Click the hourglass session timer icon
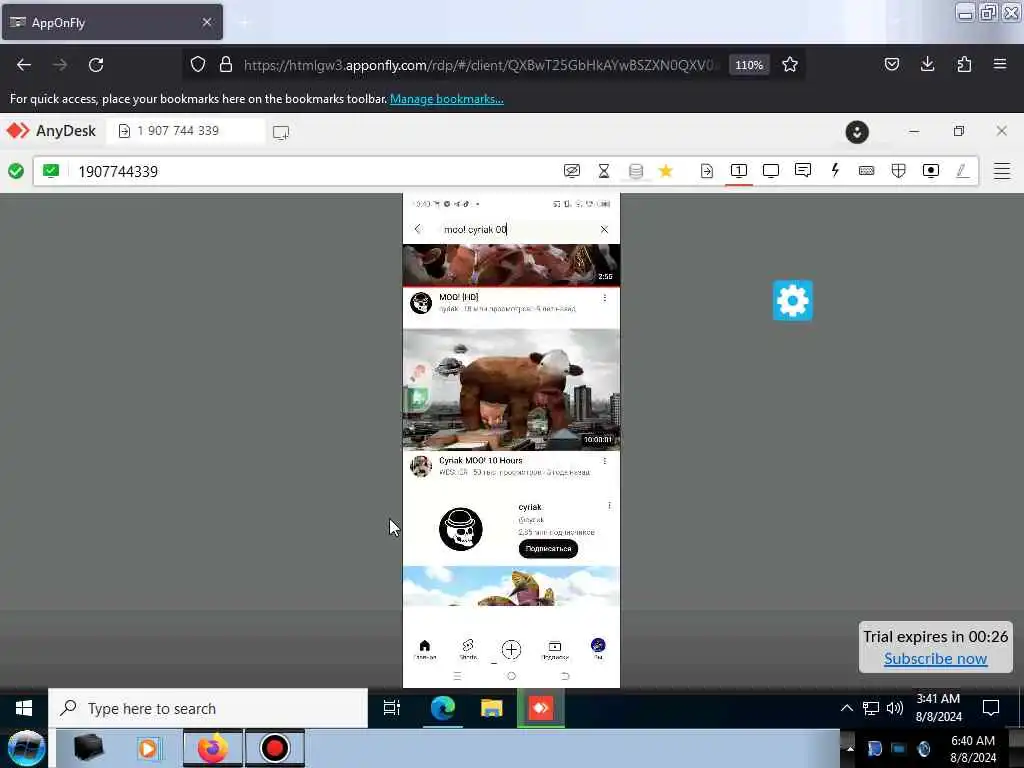Viewport: 1024px width, 768px height. pyautogui.click(x=603, y=171)
